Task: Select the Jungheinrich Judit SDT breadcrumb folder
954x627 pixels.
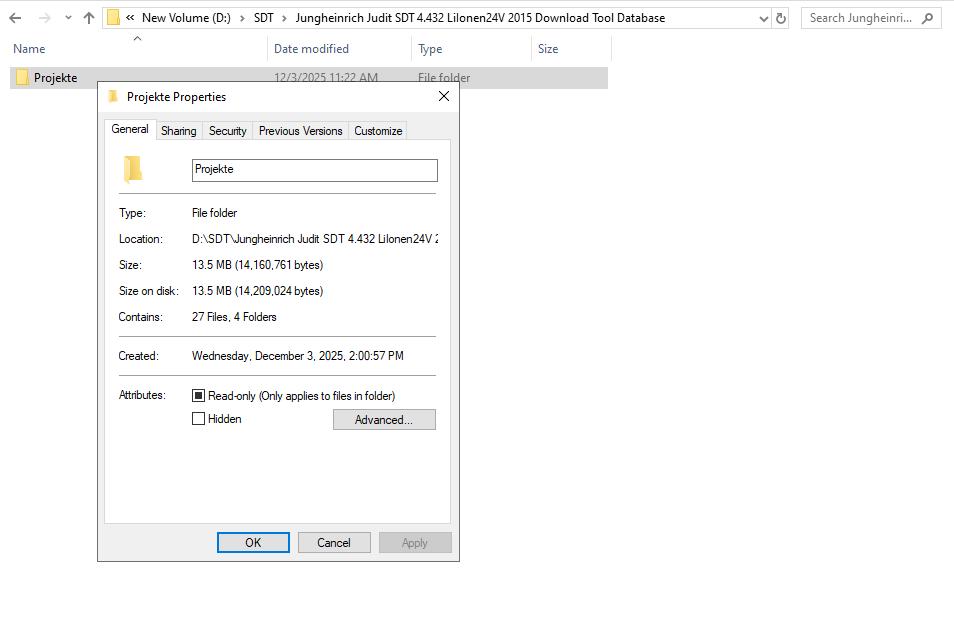Action: [x=480, y=18]
